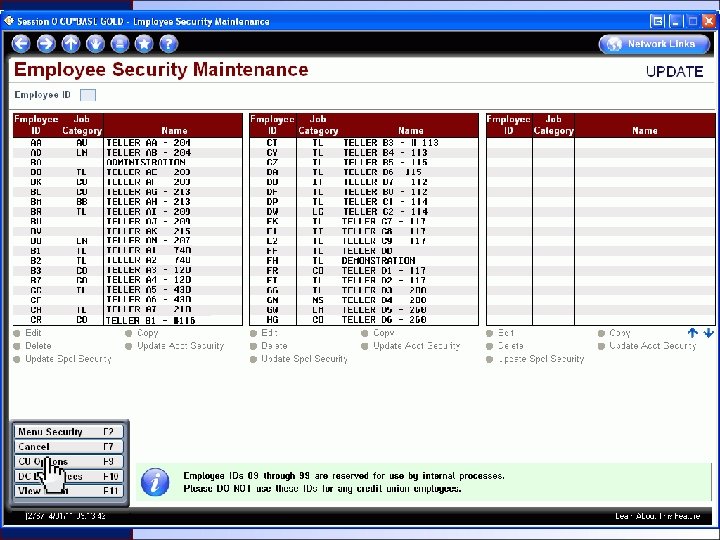Click the View F11 function button
The width and height of the screenshot is (720, 540).
pyautogui.click(x=69, y=491)
